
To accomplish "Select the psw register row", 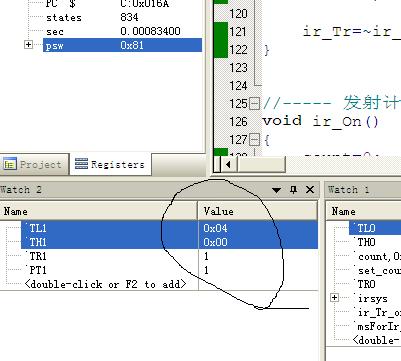I will click(122, 45).
